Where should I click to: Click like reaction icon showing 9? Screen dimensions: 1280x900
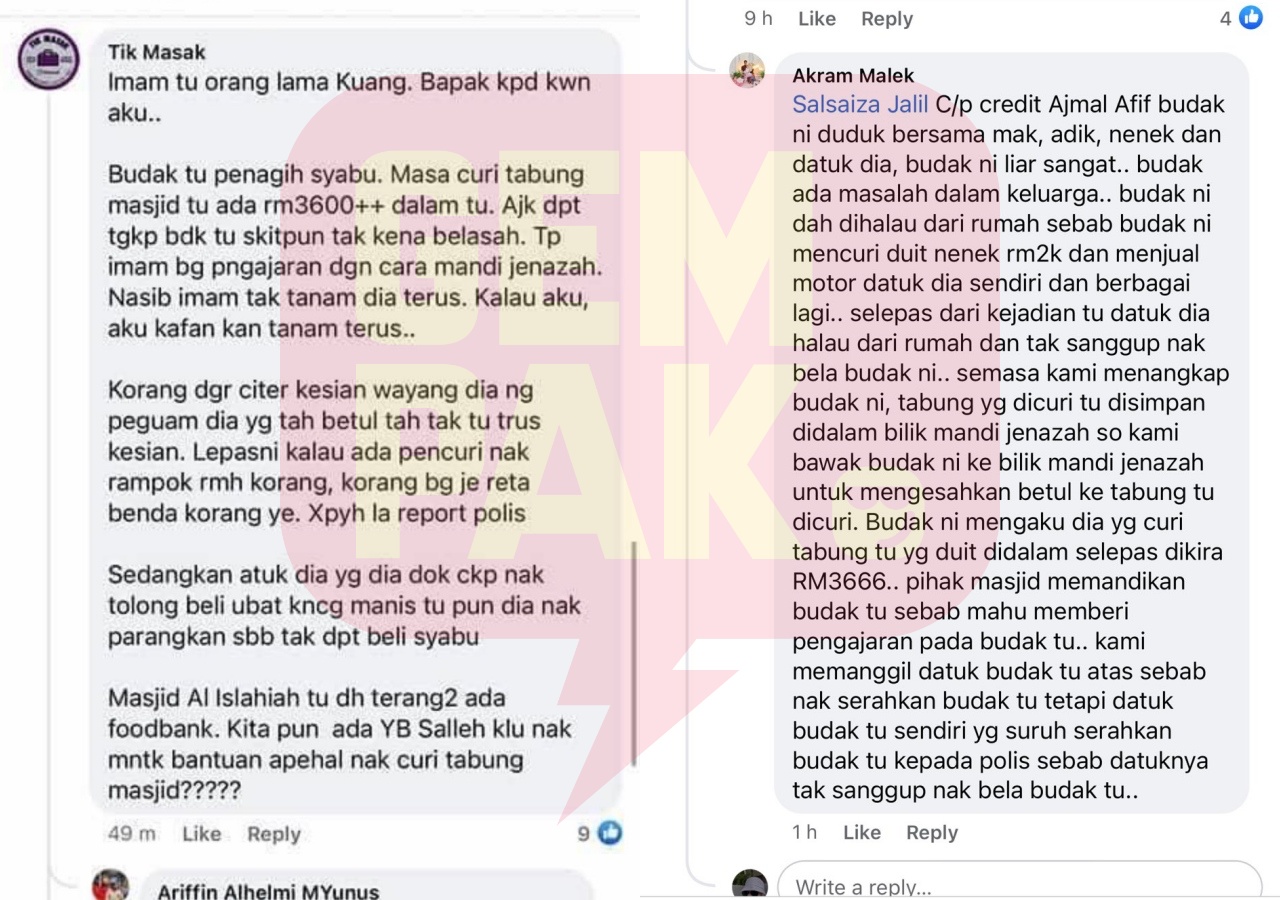[610, 833]
